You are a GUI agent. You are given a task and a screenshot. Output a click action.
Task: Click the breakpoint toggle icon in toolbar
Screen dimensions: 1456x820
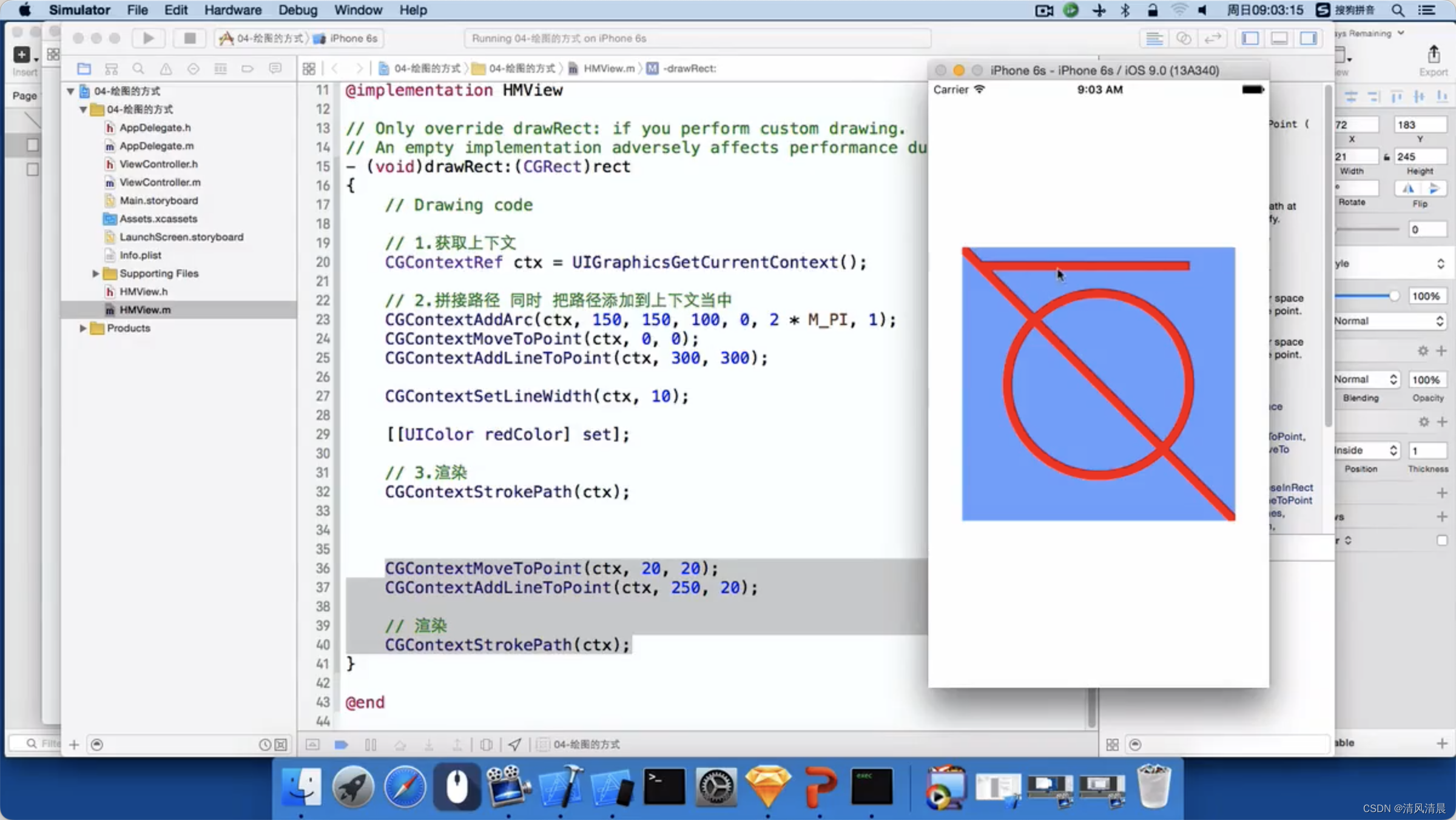click(341, 745)
